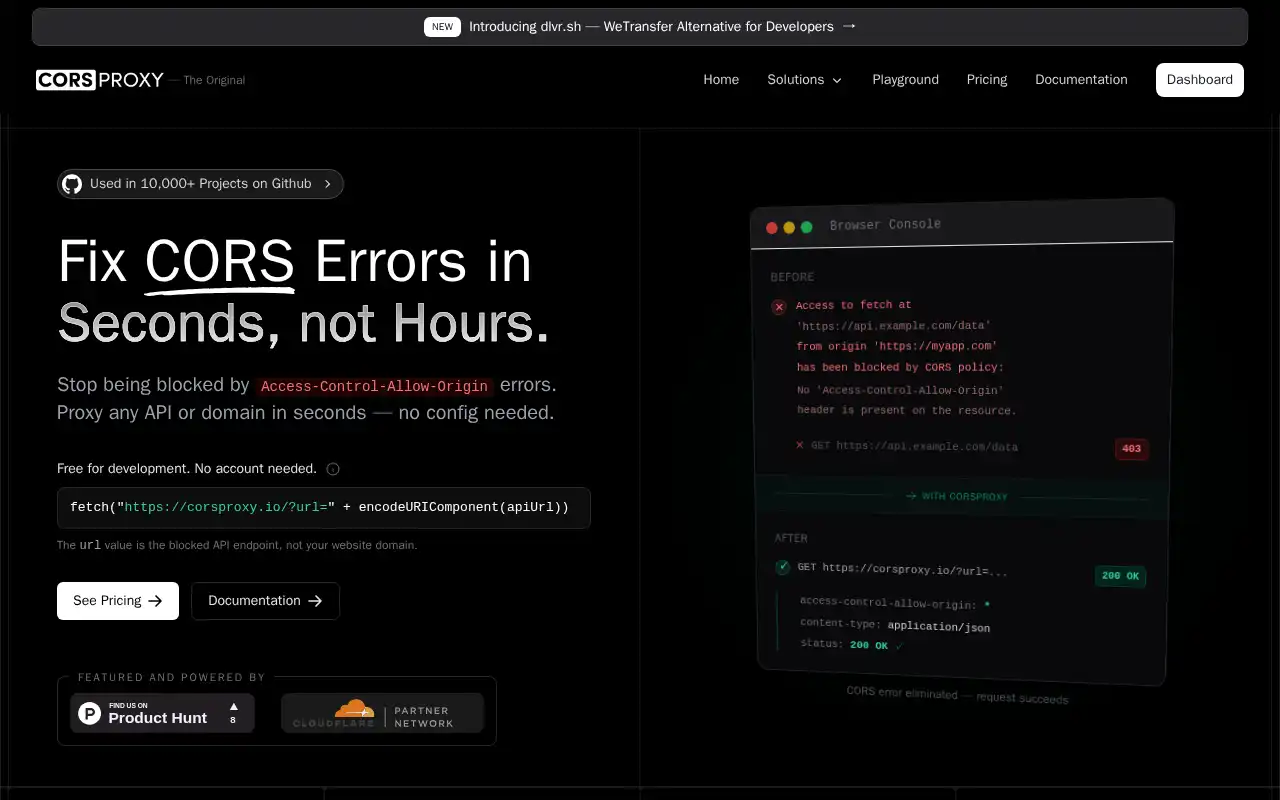Open the 'Introducing dlvr.sh' announcement link

640,27
